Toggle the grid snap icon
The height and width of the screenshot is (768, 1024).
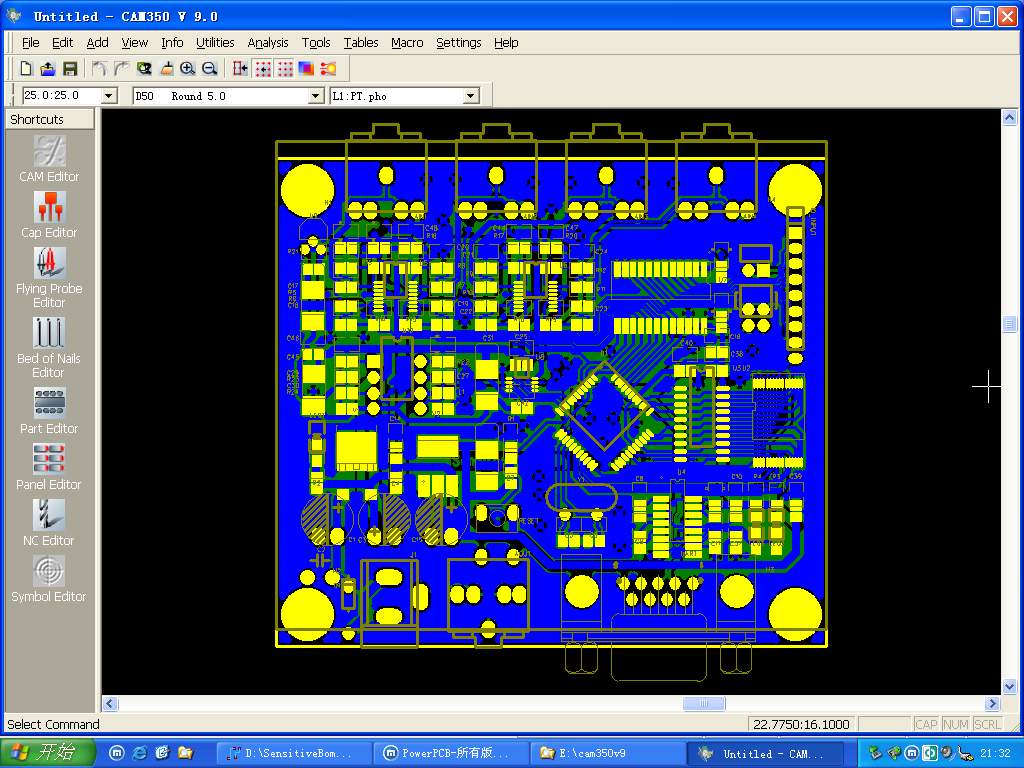point(263,69)
